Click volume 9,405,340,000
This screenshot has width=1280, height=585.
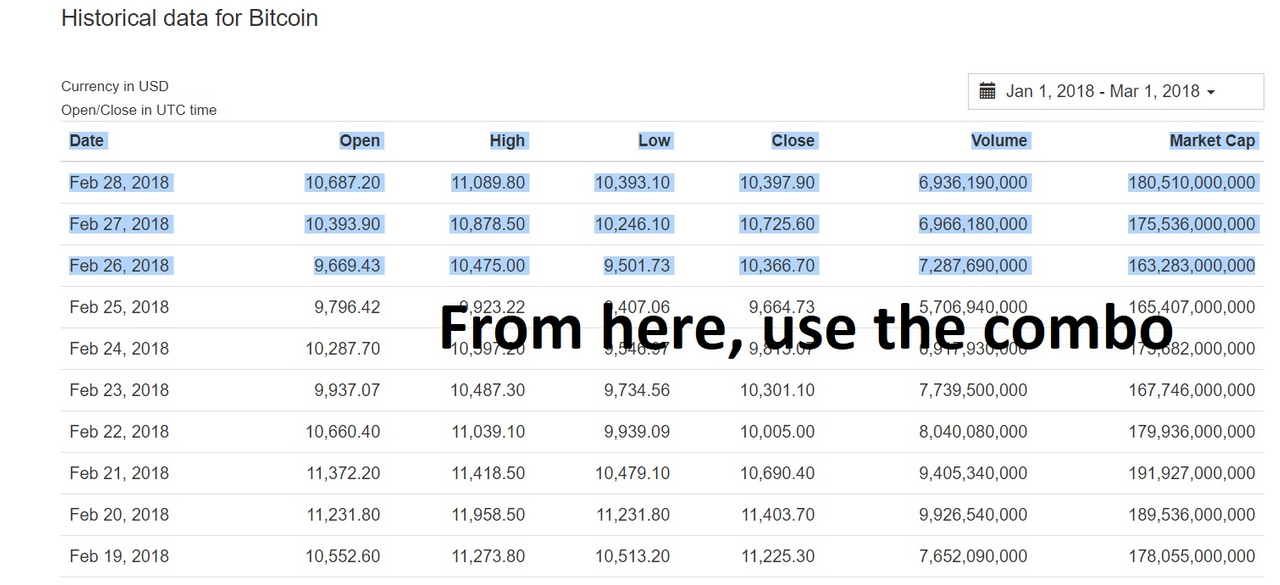973,473
